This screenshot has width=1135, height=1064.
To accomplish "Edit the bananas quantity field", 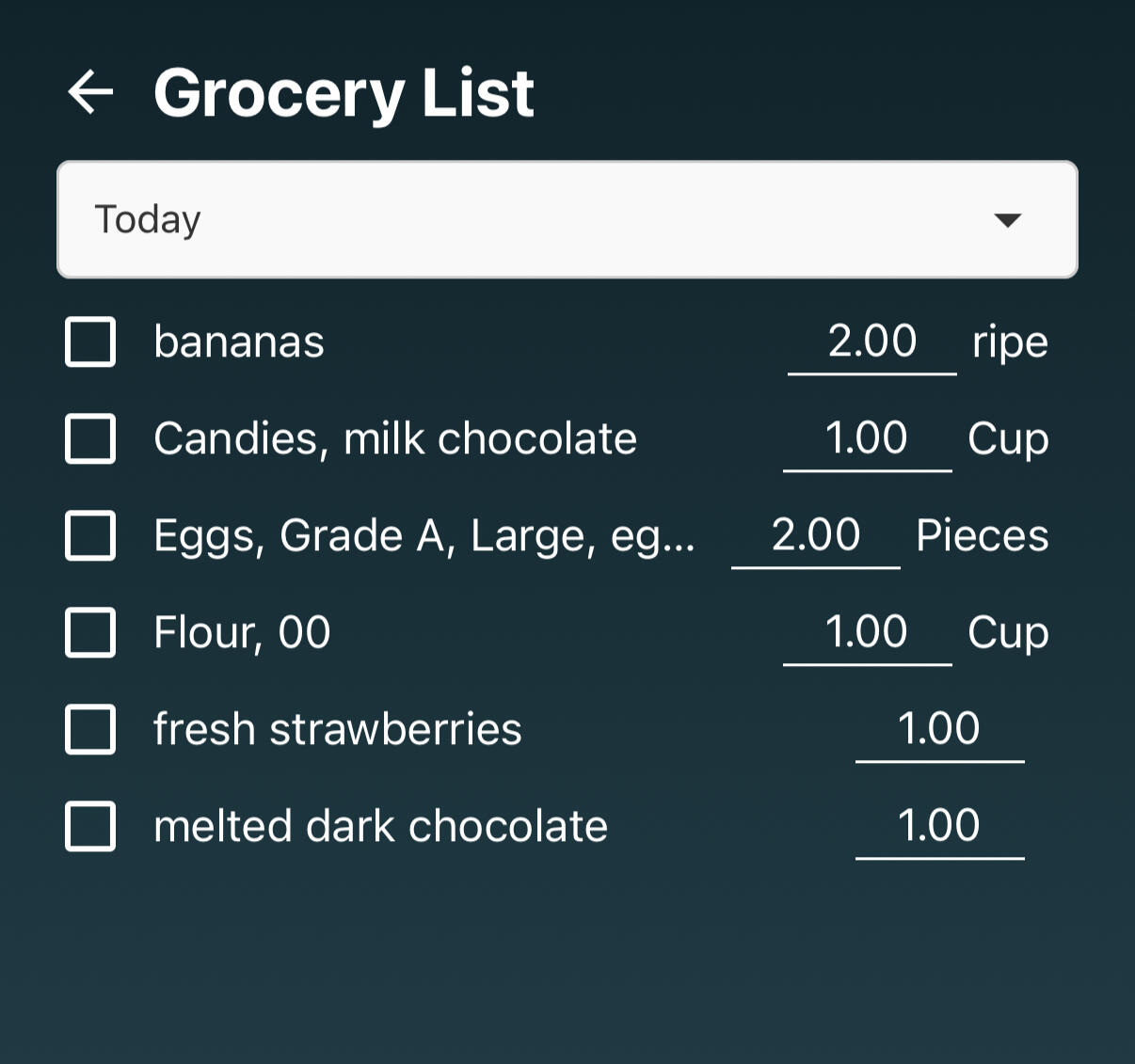I will point(871,341).
